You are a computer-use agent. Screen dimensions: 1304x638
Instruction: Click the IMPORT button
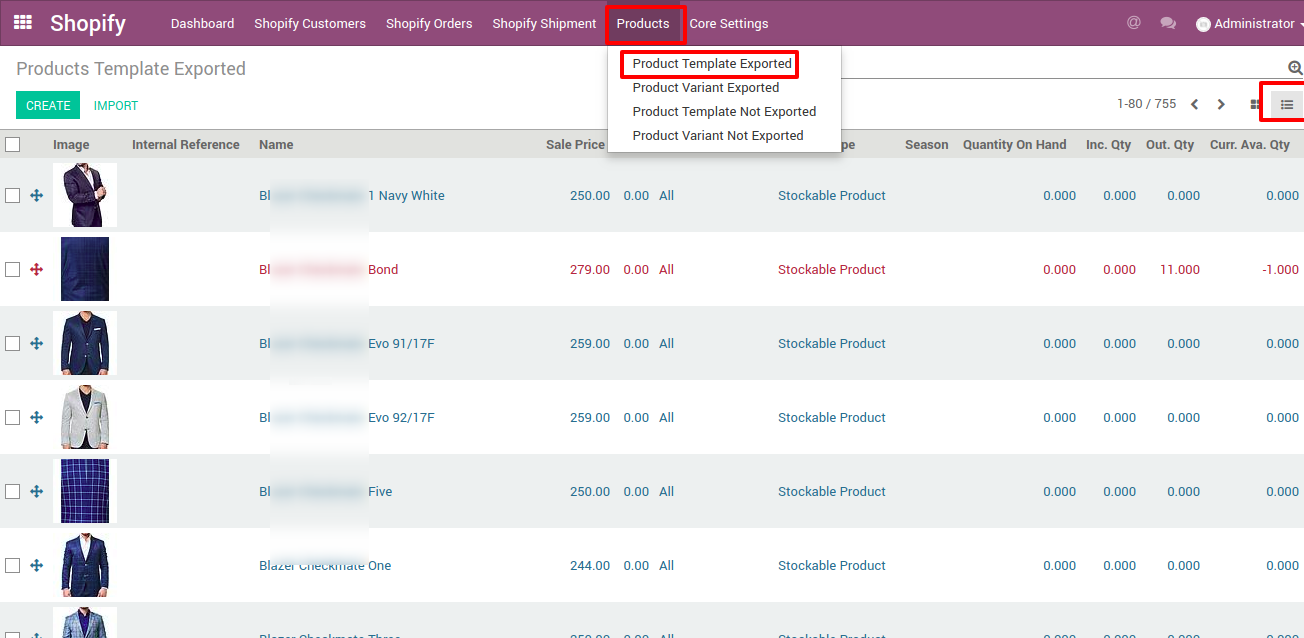[x=116, y=105]
